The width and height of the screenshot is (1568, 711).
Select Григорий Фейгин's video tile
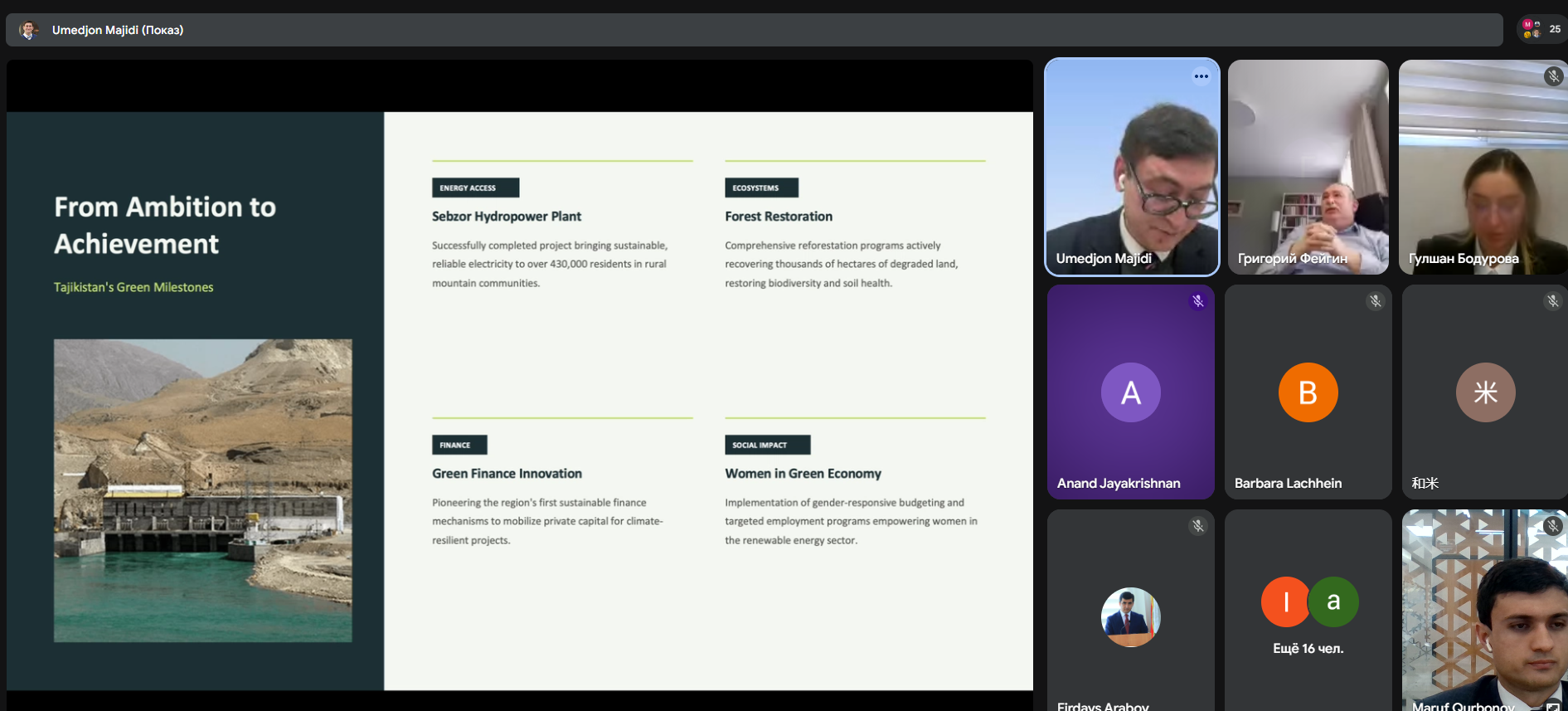(1308, 166)
